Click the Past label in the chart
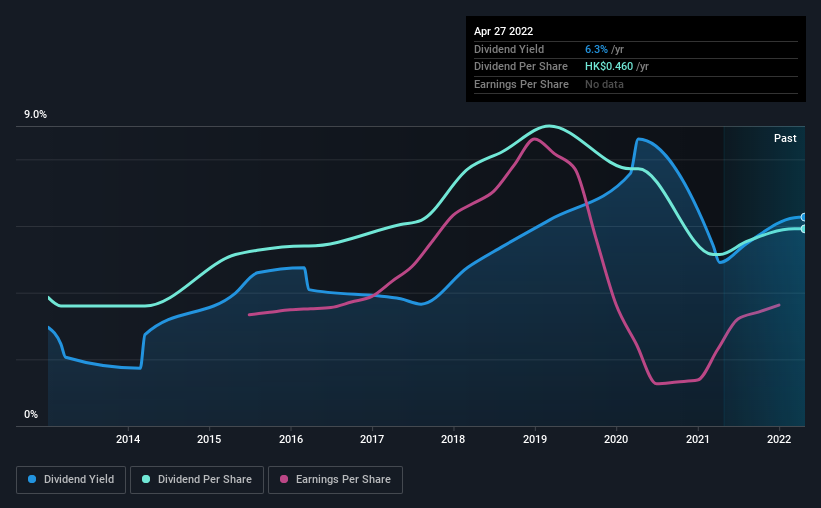This screenshot has height=508, width=821. tap(785, 138)
